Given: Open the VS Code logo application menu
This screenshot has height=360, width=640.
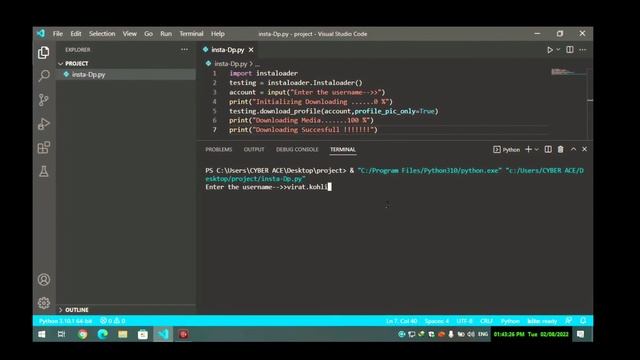Looking at the screenshot, I should 41,33.
